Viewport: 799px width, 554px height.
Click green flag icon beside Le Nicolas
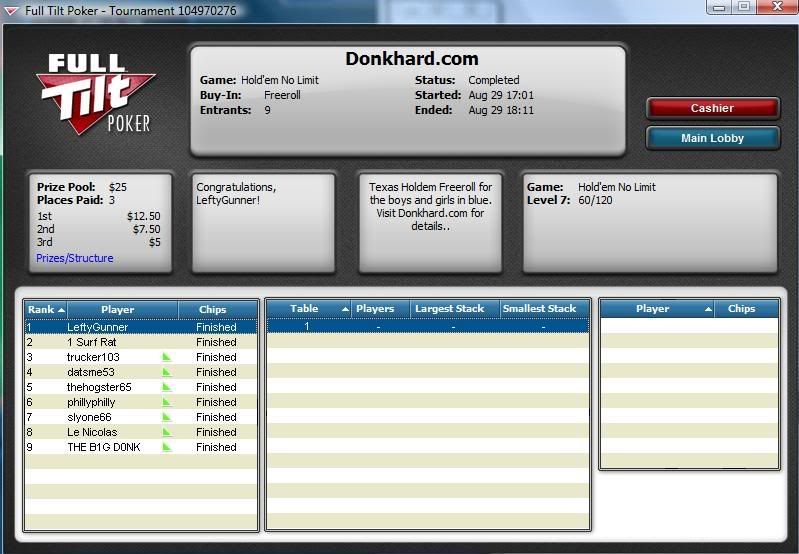click(167, 432)
